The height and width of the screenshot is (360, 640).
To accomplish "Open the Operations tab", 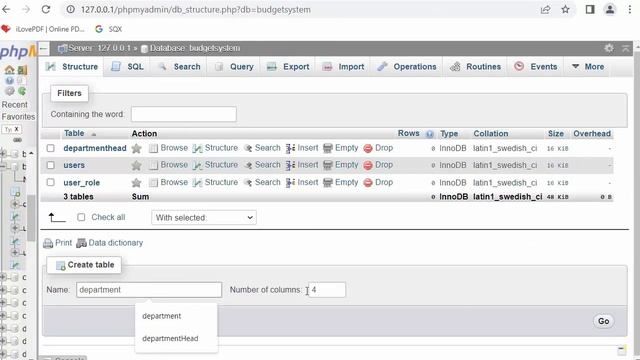I will [407, 67].
